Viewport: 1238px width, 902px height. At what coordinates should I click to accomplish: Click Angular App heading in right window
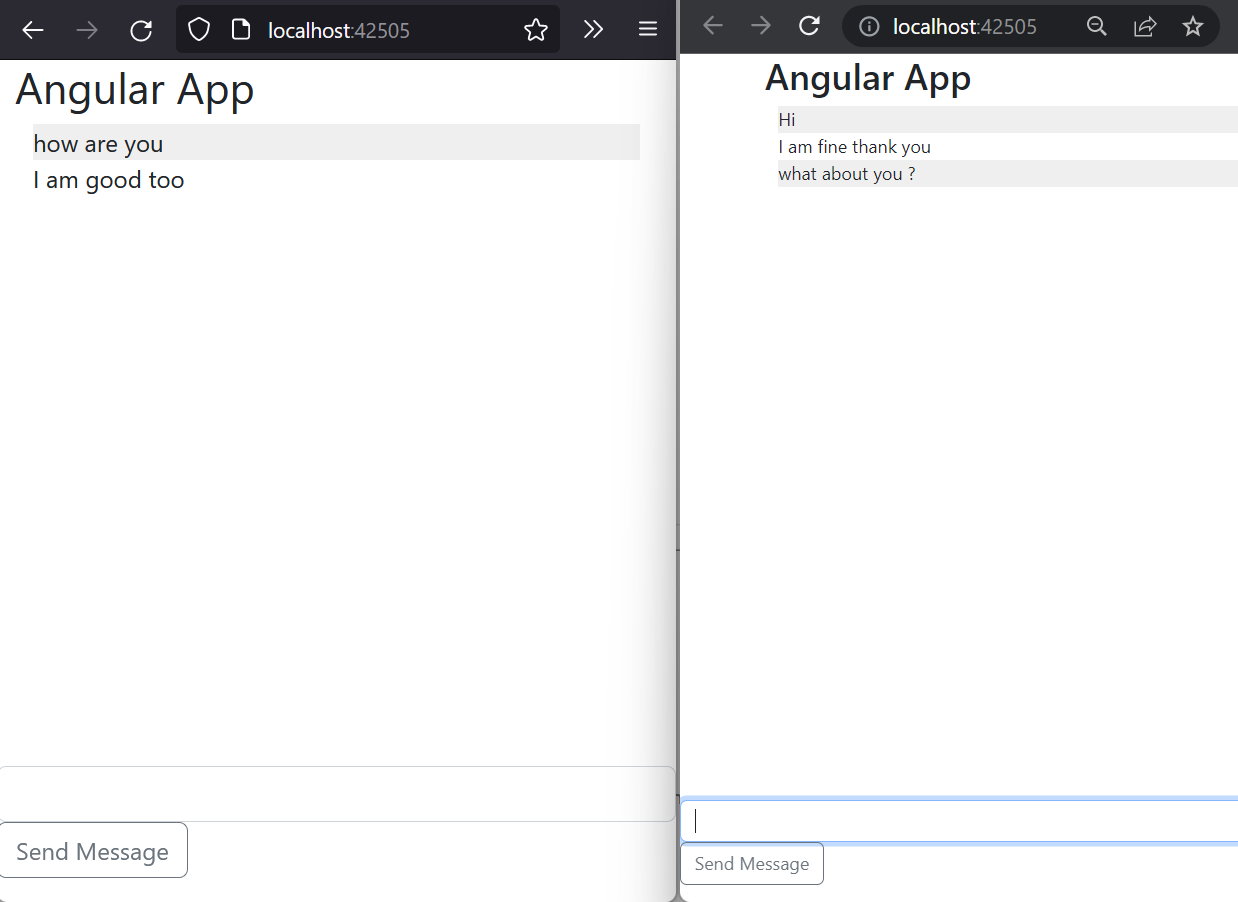(x=868, y=78)
